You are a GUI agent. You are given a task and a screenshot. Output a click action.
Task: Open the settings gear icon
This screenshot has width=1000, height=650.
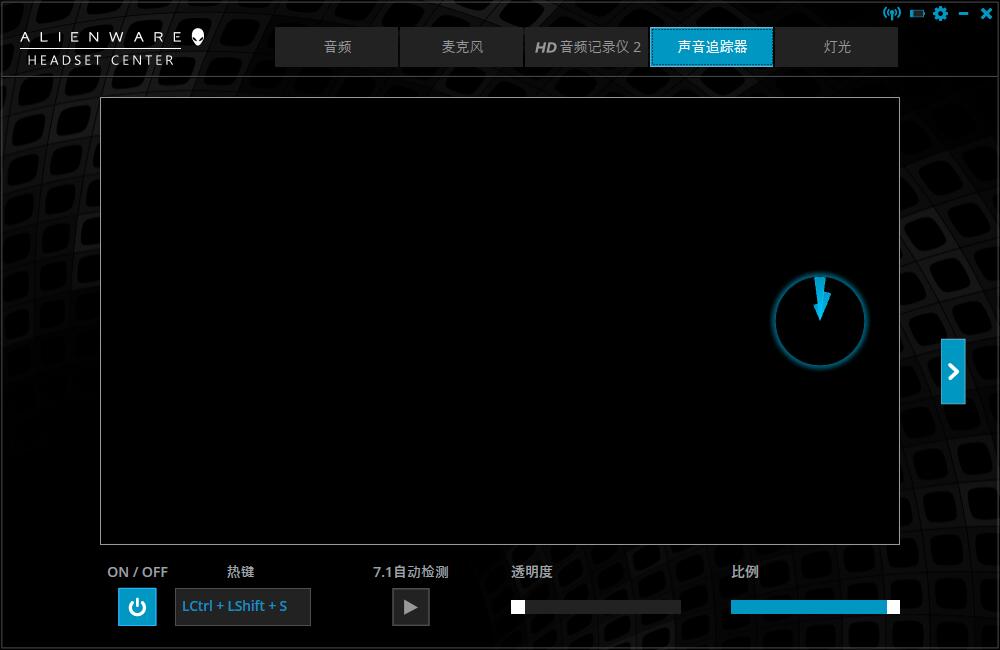tap(938, 14)
